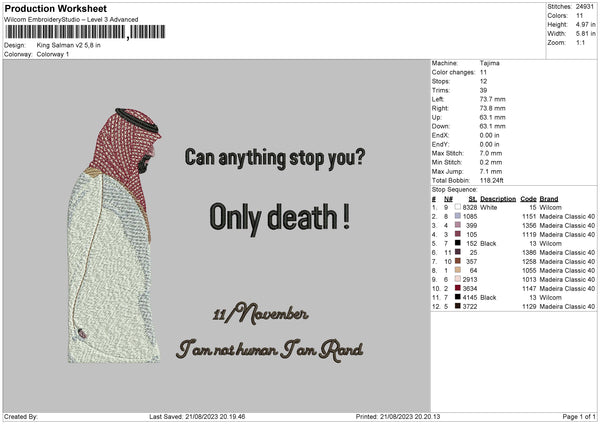Click the dark red swatch beside code 1147
The height and width of the screenshot is (424, 600).
pyautogui.click(x=458, y=288)
